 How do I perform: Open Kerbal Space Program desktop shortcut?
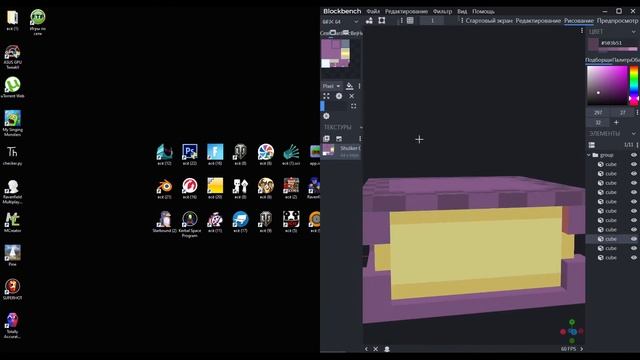pos(189,224)
